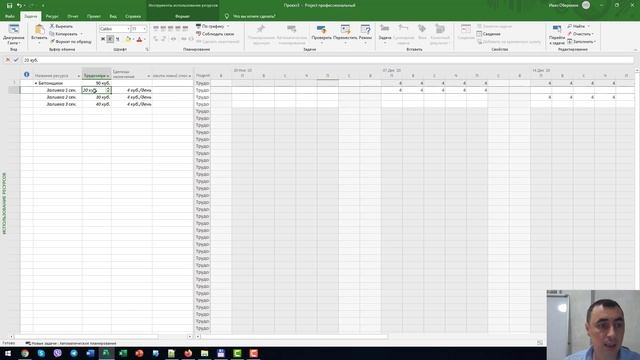Select the Заливка 3 сек. row
The image size is (640, 360).
pos(61,104)
